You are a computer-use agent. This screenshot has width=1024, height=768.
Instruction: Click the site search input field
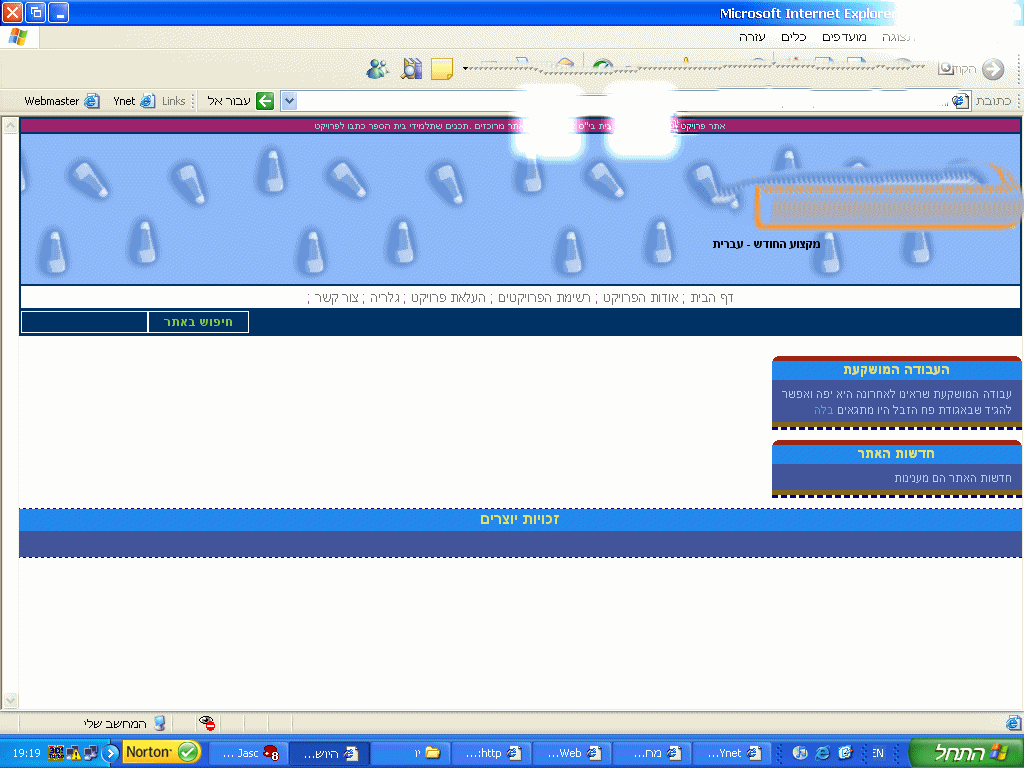point(84,322)
